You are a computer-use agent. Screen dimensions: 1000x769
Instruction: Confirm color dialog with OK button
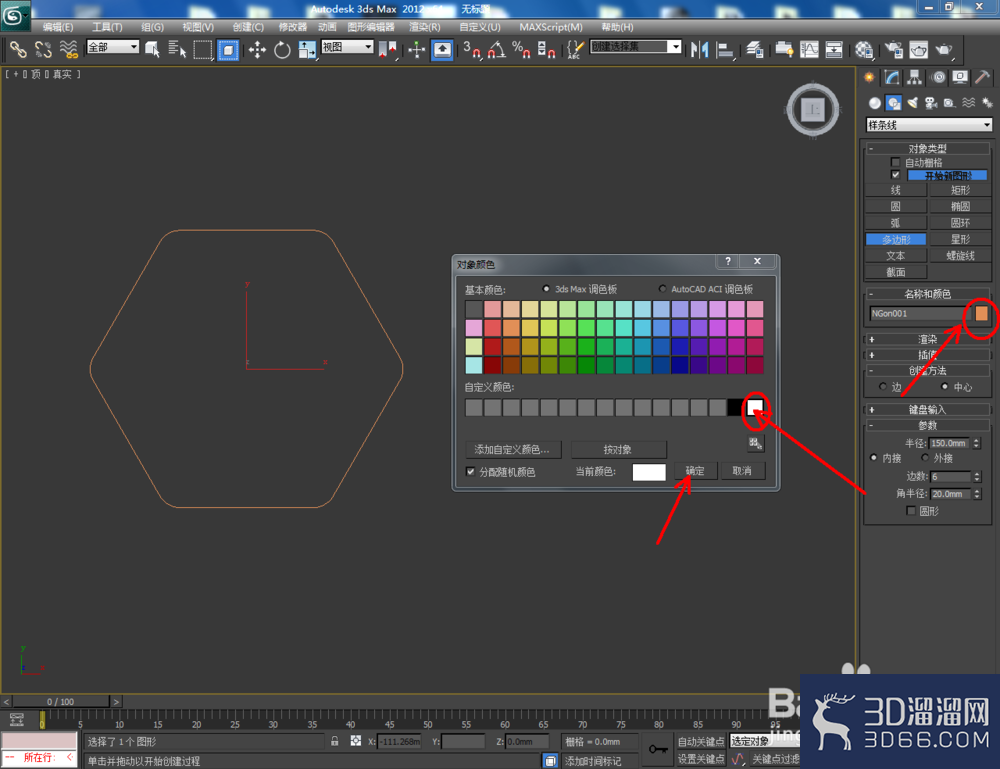695,471
